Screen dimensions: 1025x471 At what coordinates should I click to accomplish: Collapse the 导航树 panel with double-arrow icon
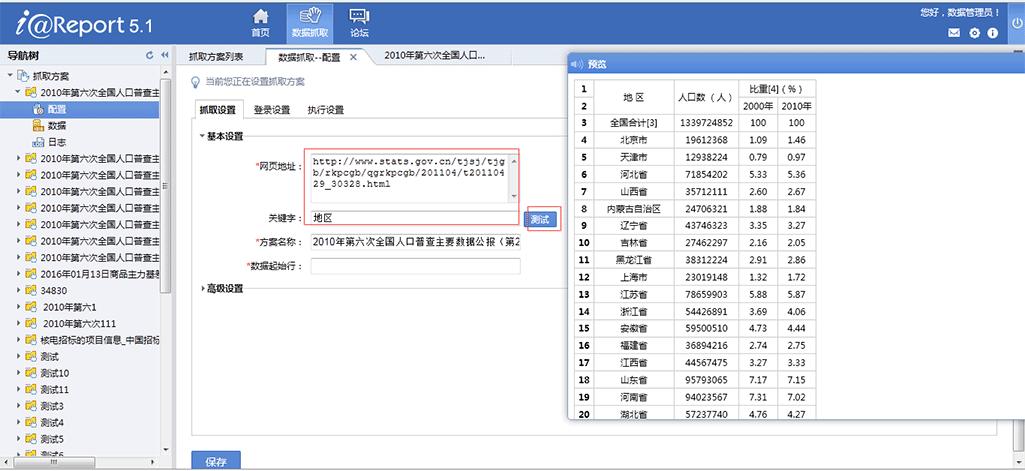coord(165,56)
